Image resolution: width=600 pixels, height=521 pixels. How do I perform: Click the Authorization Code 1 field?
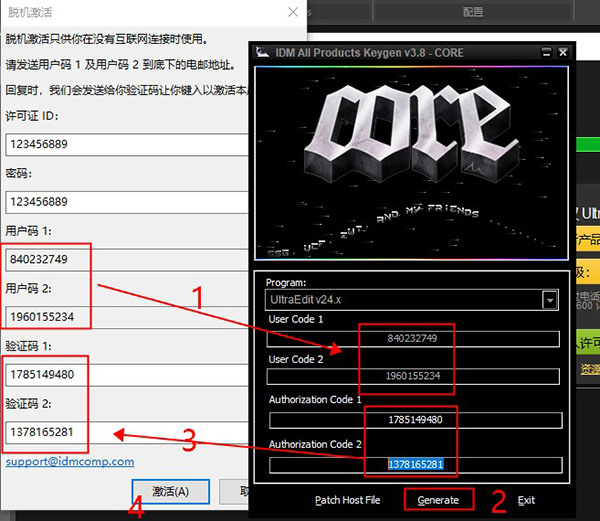click(x=414, y=420)
